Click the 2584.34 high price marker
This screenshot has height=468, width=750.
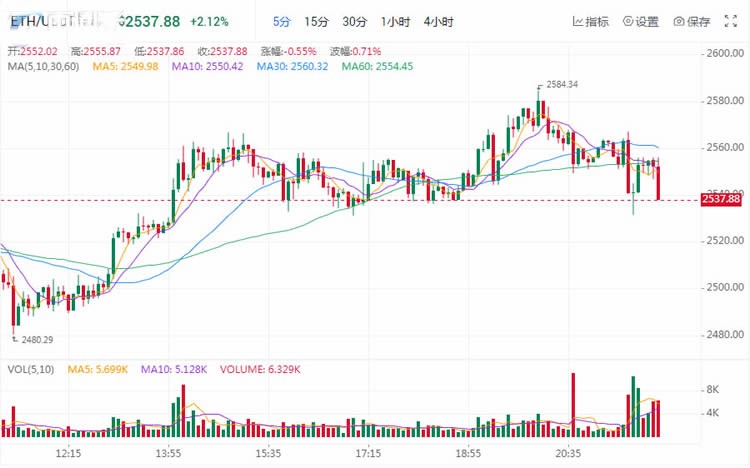point(562,85)
